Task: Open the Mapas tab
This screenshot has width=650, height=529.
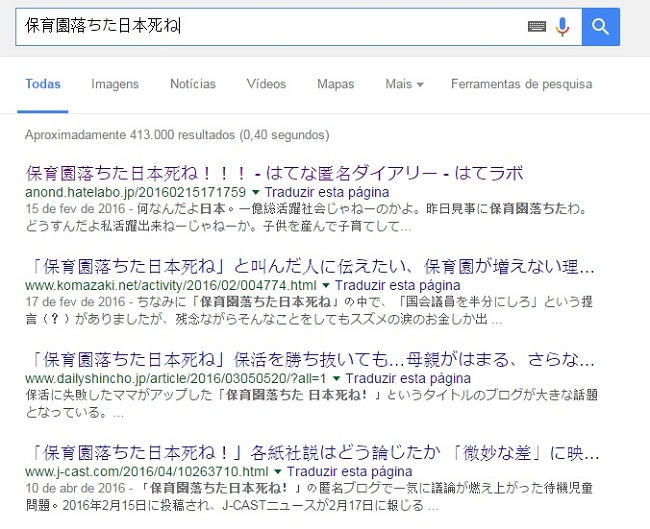Action: 335,84
